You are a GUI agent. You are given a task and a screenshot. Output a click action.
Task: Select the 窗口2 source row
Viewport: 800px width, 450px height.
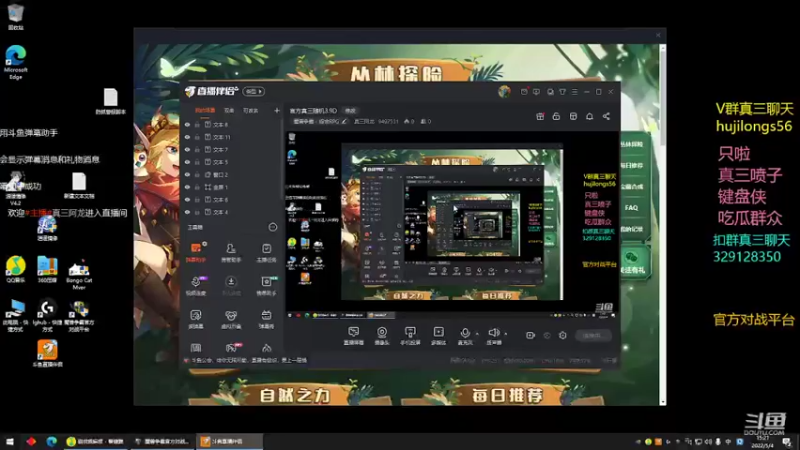(x=232, y=174)
